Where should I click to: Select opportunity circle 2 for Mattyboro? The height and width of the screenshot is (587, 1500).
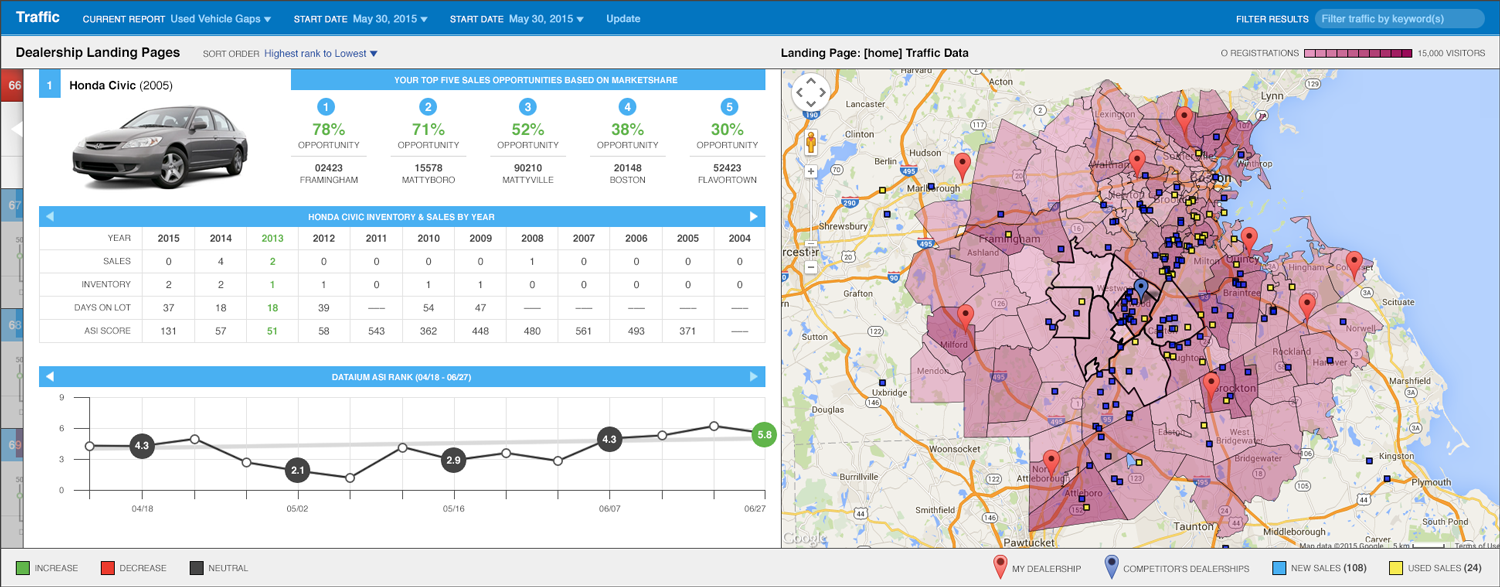coord(428,107)
